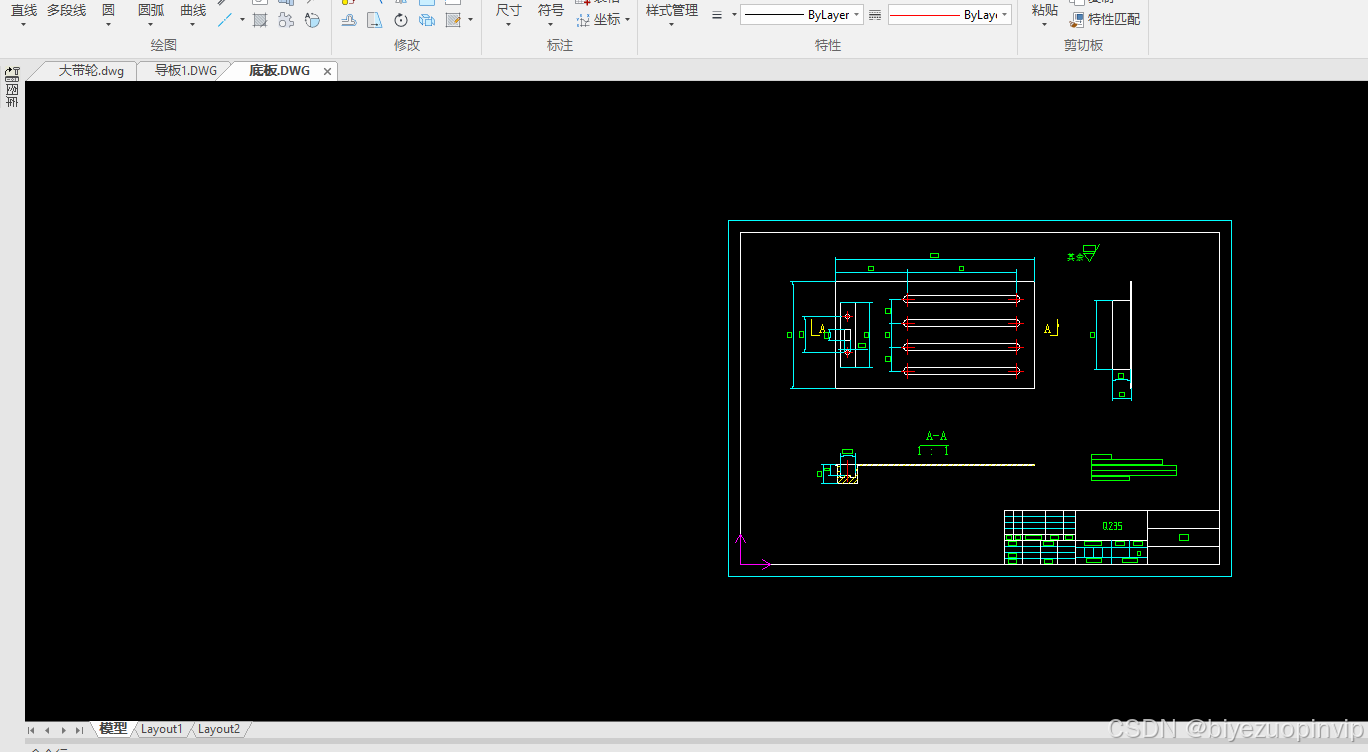Screen dimensions: 1368x752
Task: Expand the 圆弧 arc dropdown arrow
Action: tap(151, 25)
